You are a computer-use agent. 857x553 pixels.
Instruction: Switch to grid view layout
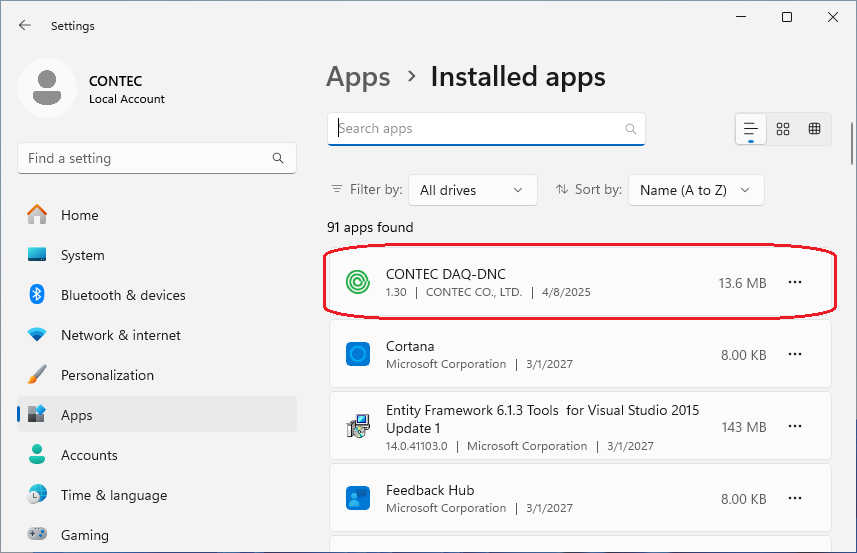click(783, 129)
